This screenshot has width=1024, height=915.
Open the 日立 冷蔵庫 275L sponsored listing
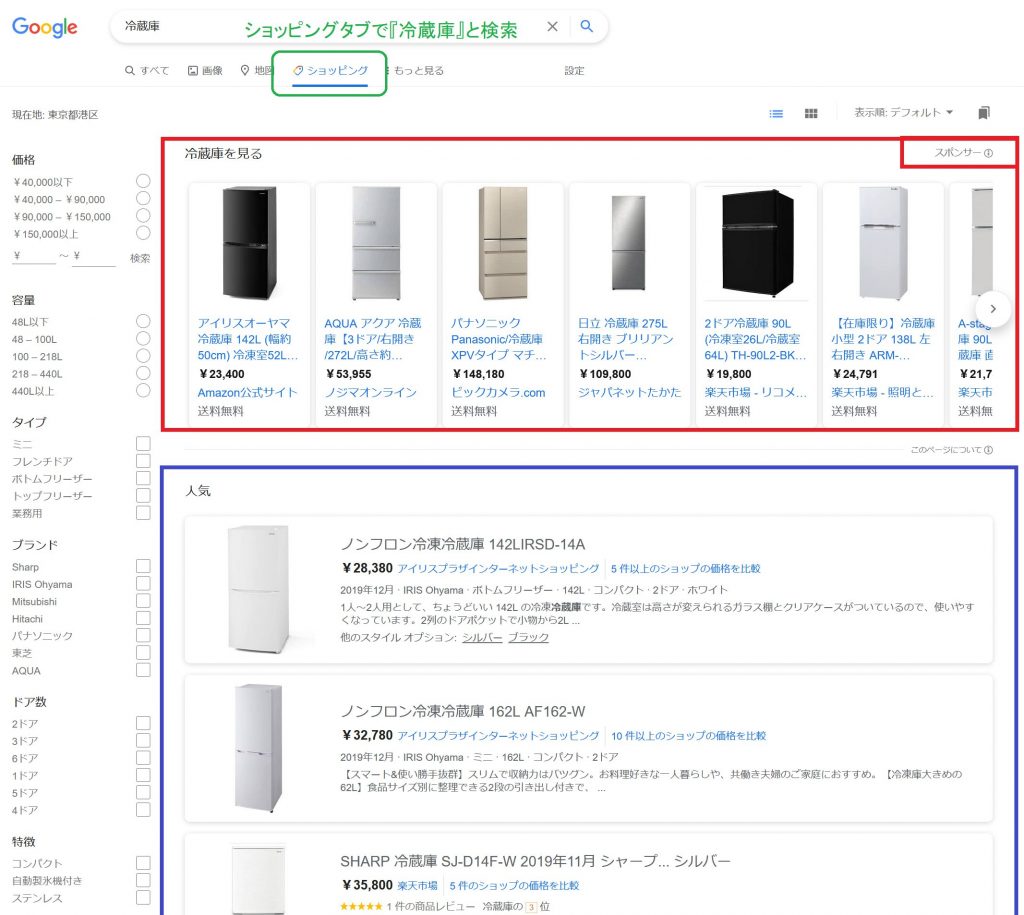(626, 339)
